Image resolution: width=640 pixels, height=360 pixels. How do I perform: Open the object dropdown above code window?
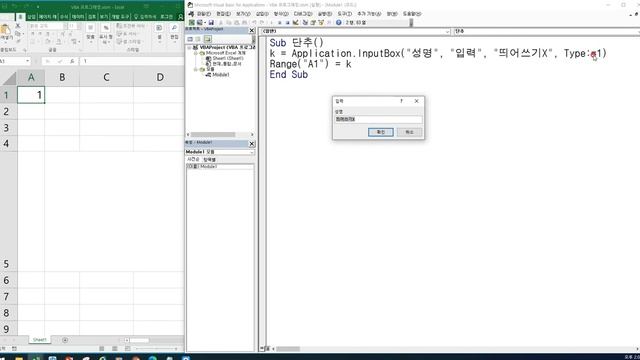point(447,31)
